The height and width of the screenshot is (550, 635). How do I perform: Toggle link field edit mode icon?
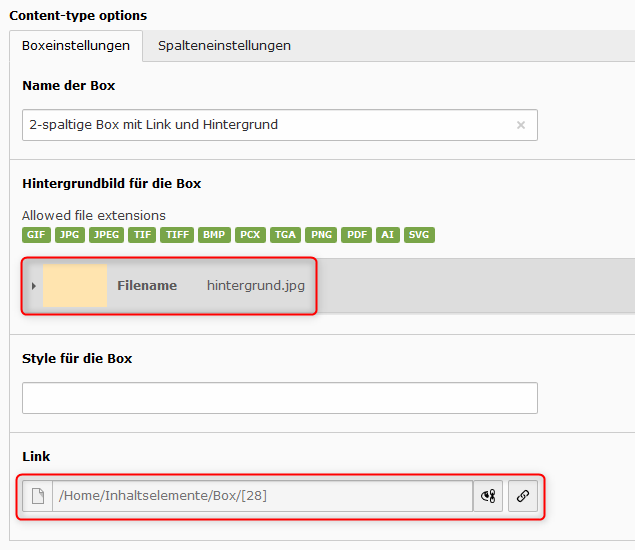(488, 496)
